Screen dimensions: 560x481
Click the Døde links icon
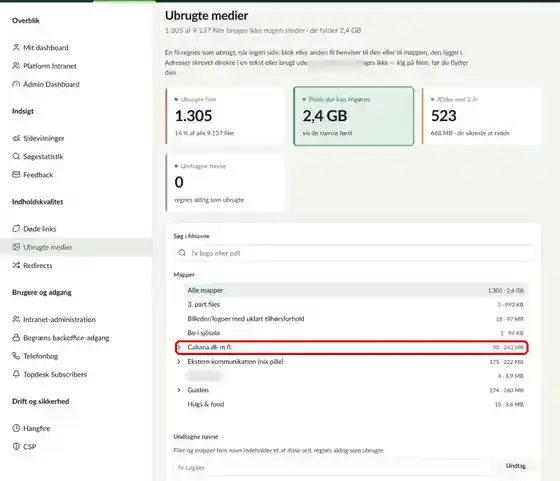point(16,229)
